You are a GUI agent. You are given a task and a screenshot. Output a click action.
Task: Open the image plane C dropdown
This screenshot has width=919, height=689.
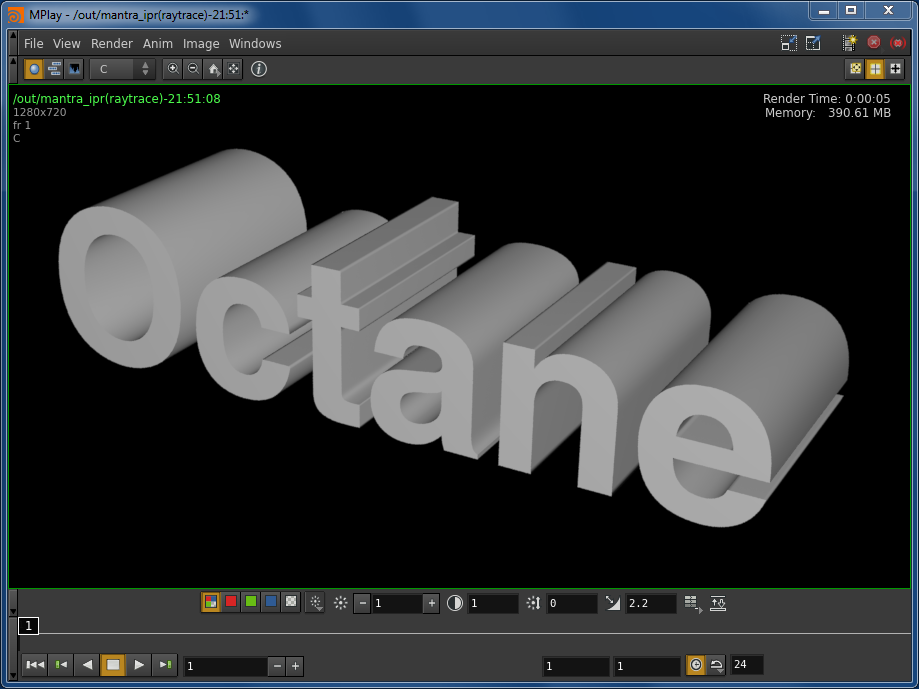pos(122,69)
